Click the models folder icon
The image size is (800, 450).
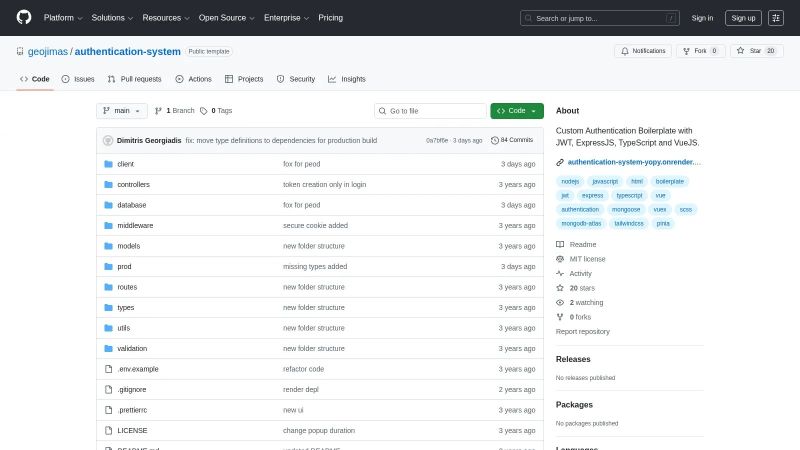click(108, 245)
